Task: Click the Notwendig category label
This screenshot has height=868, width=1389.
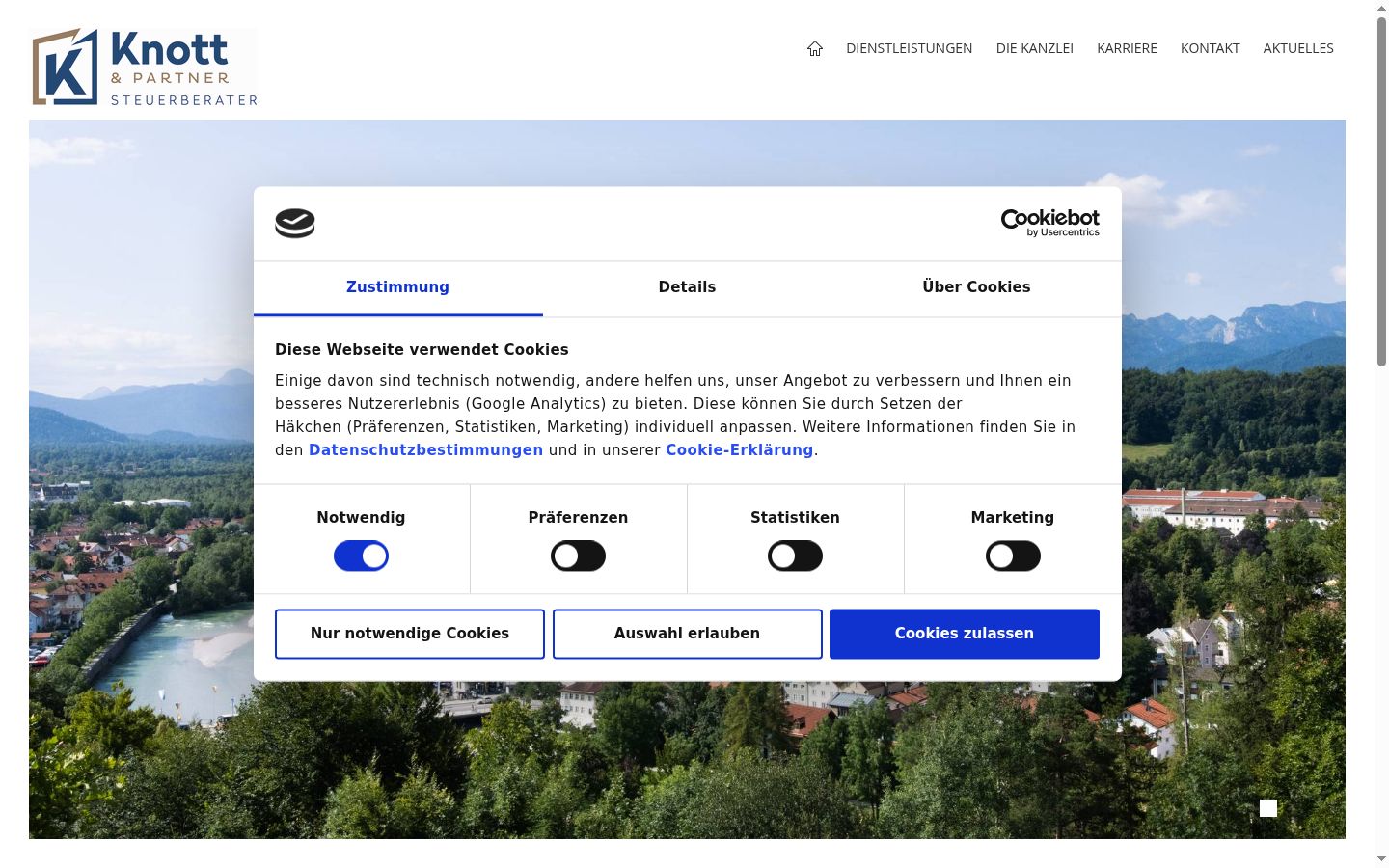Action: click(361, 518)
